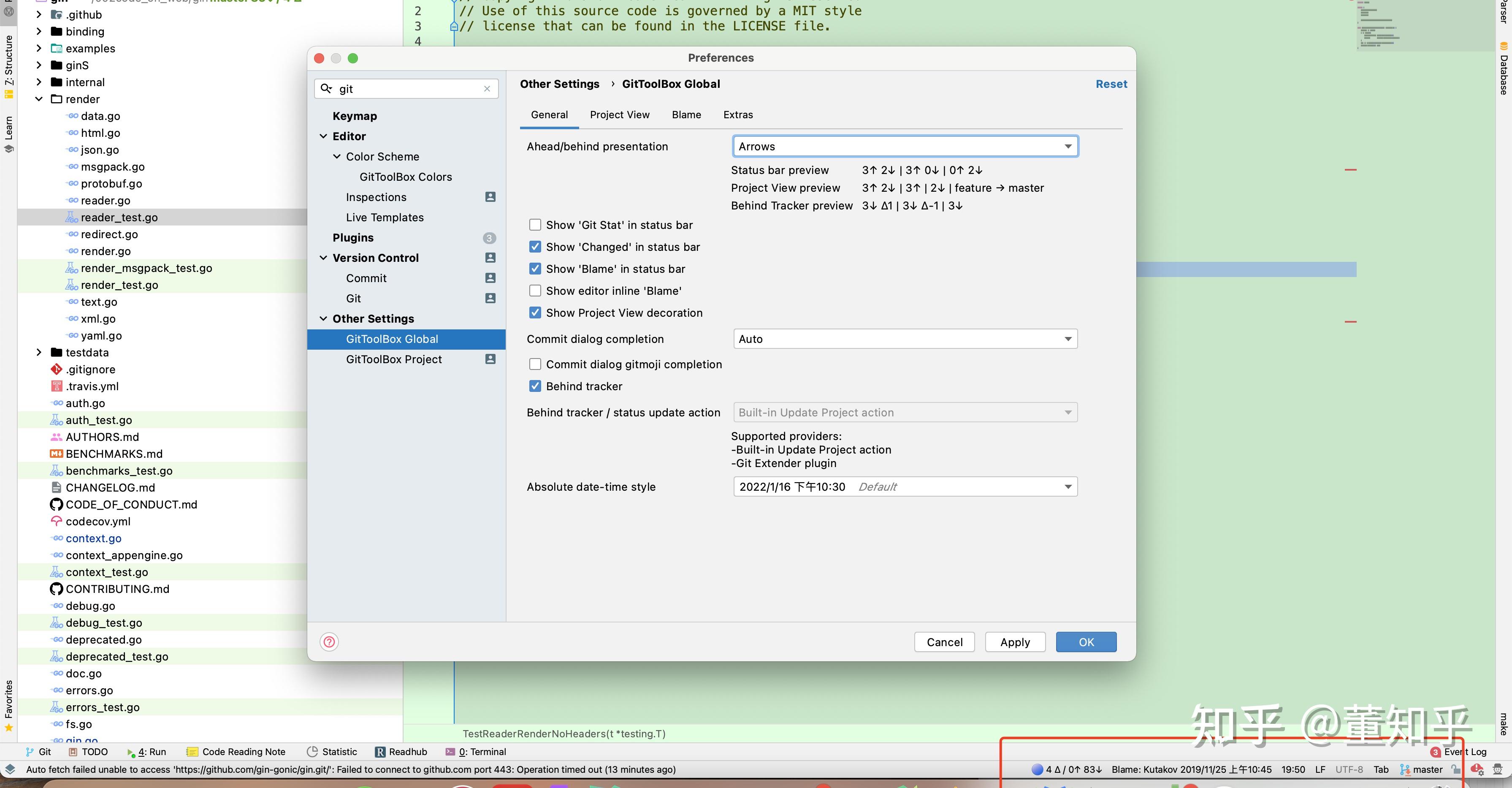Select GitToolBox Project in settings tree
Viewport: 1512px width, 788px height.
(x=393, y=359)
